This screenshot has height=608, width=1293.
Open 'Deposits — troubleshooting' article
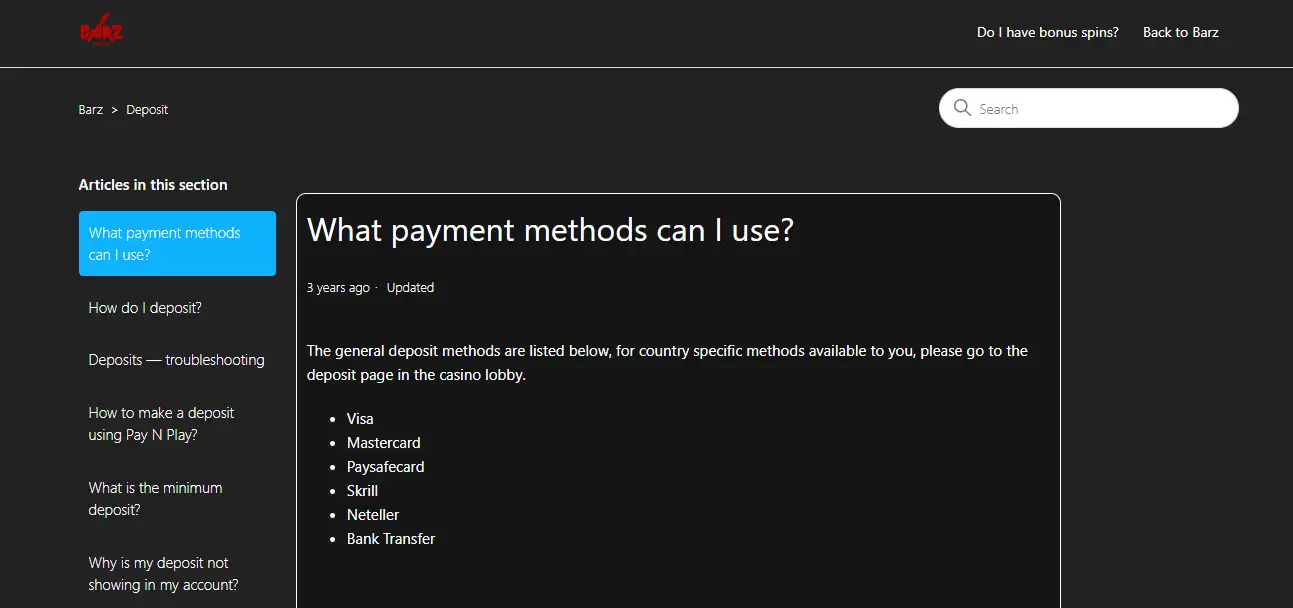tap(177, 360)
